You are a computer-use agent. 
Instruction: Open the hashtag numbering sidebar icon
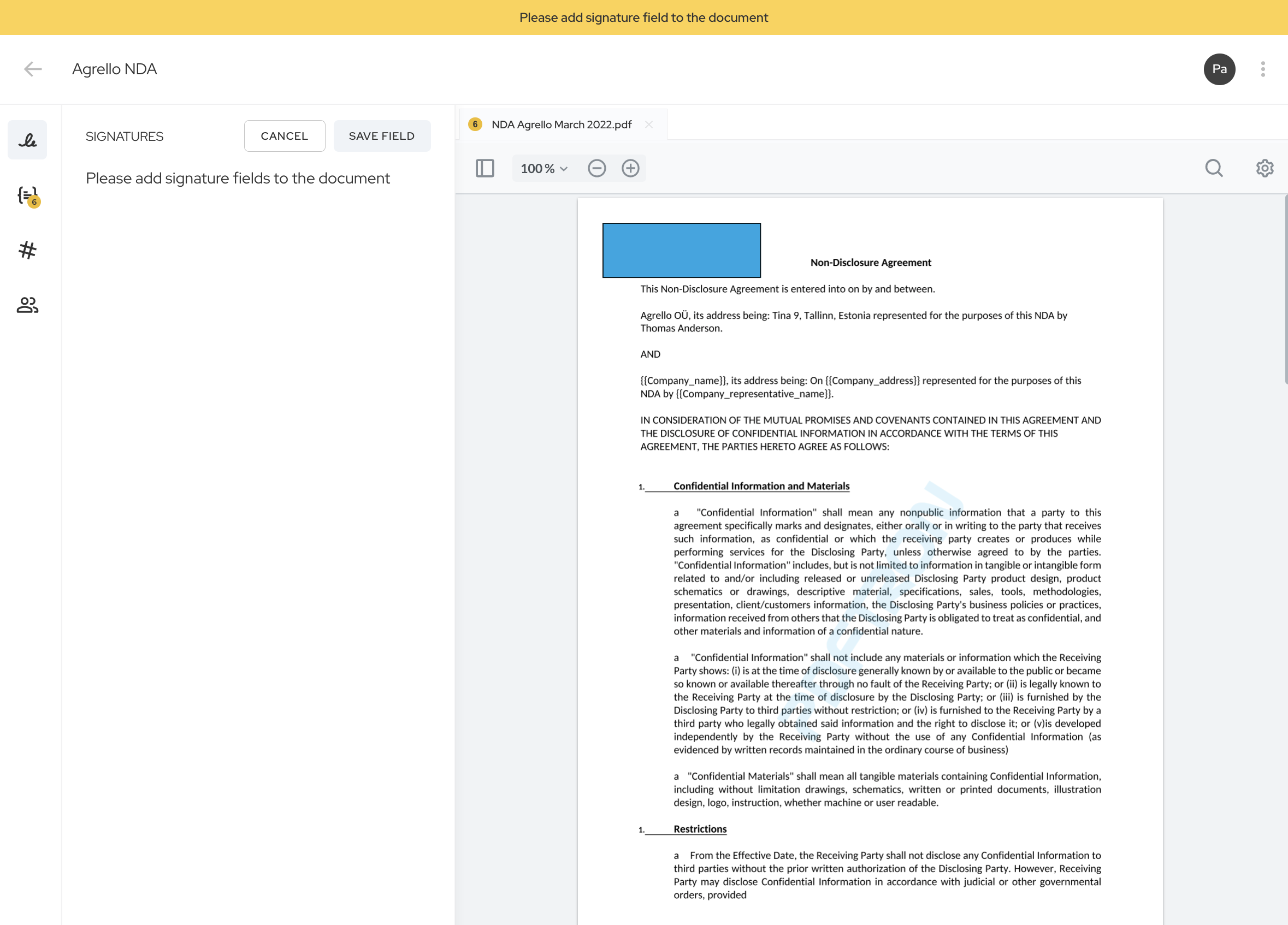coord(27,251)
